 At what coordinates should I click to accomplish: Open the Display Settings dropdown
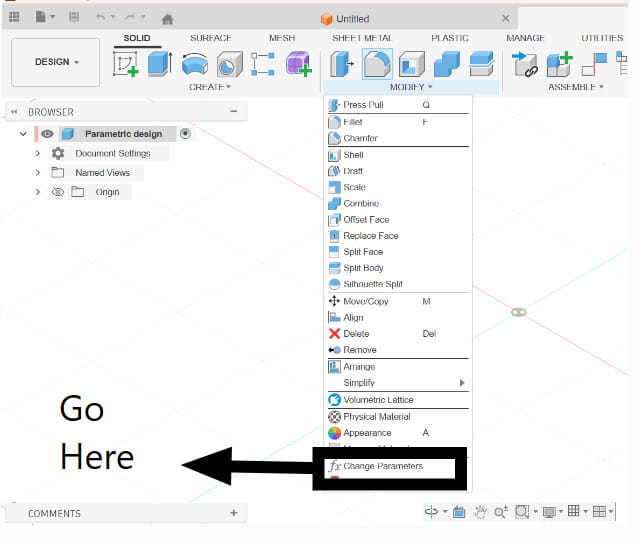[553, 512]
